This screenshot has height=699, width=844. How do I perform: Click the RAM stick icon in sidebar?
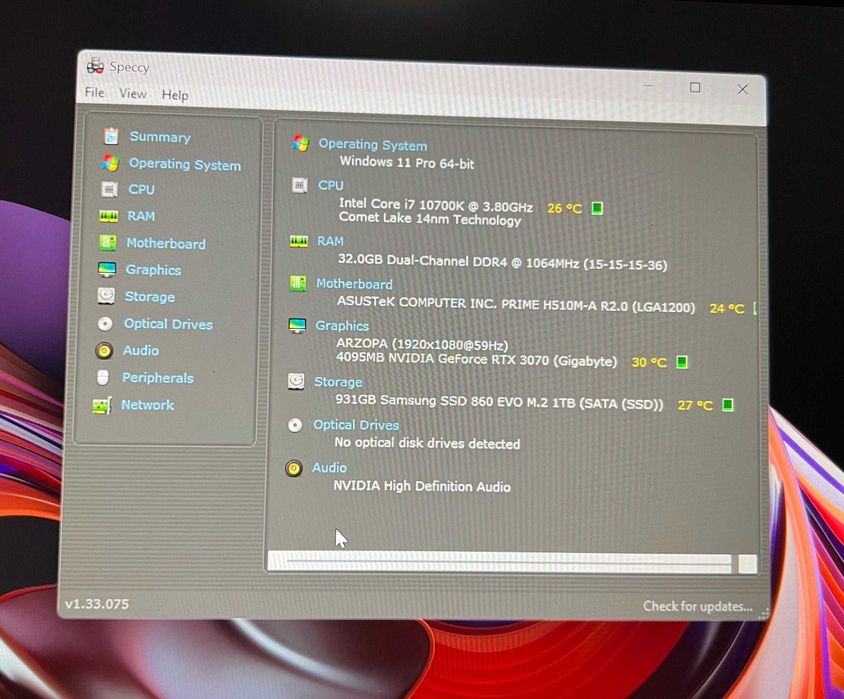click(x=109, y=216)
